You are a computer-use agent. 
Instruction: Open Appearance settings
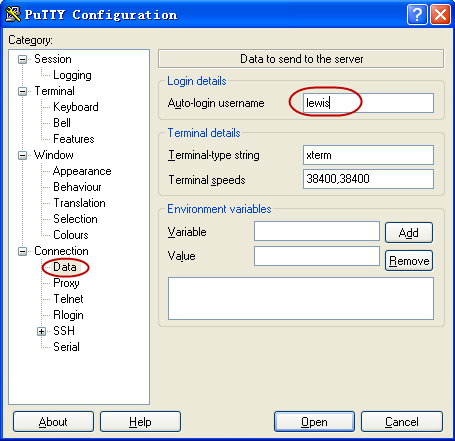(82, 171)
